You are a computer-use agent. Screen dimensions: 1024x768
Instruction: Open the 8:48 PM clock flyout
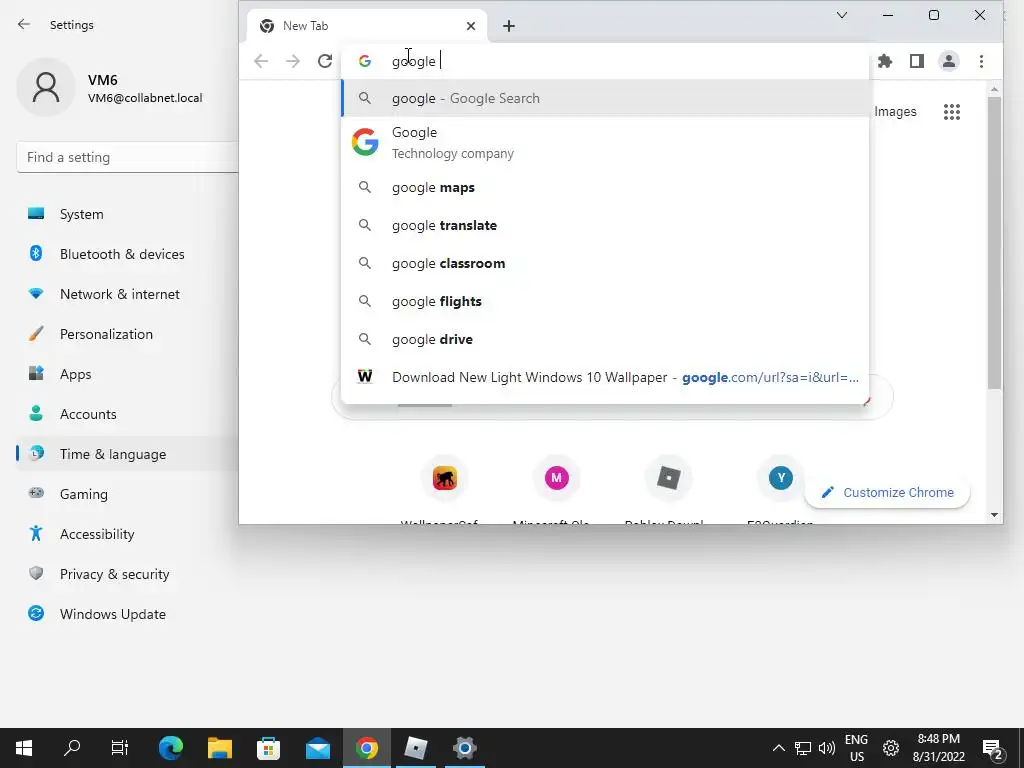tap(938, 748)
